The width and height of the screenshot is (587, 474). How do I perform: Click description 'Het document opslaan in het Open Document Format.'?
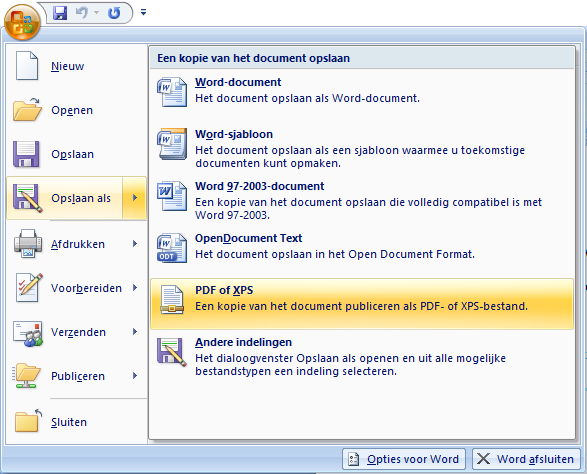pos(335,255)
